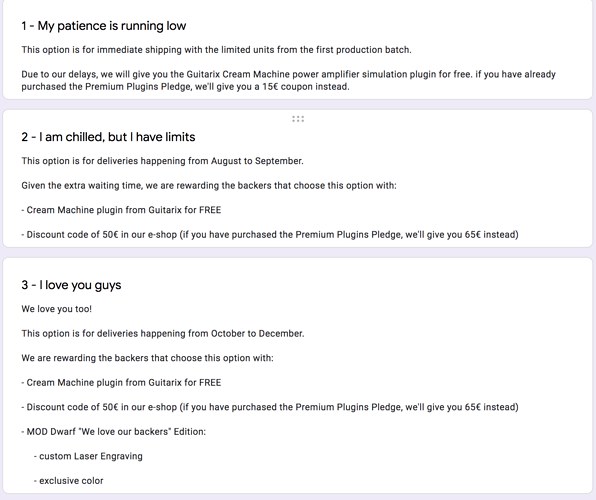Select the '1 - My patience is running low' heading
This screenshot has height=500, width=596.
pos(104,26)
